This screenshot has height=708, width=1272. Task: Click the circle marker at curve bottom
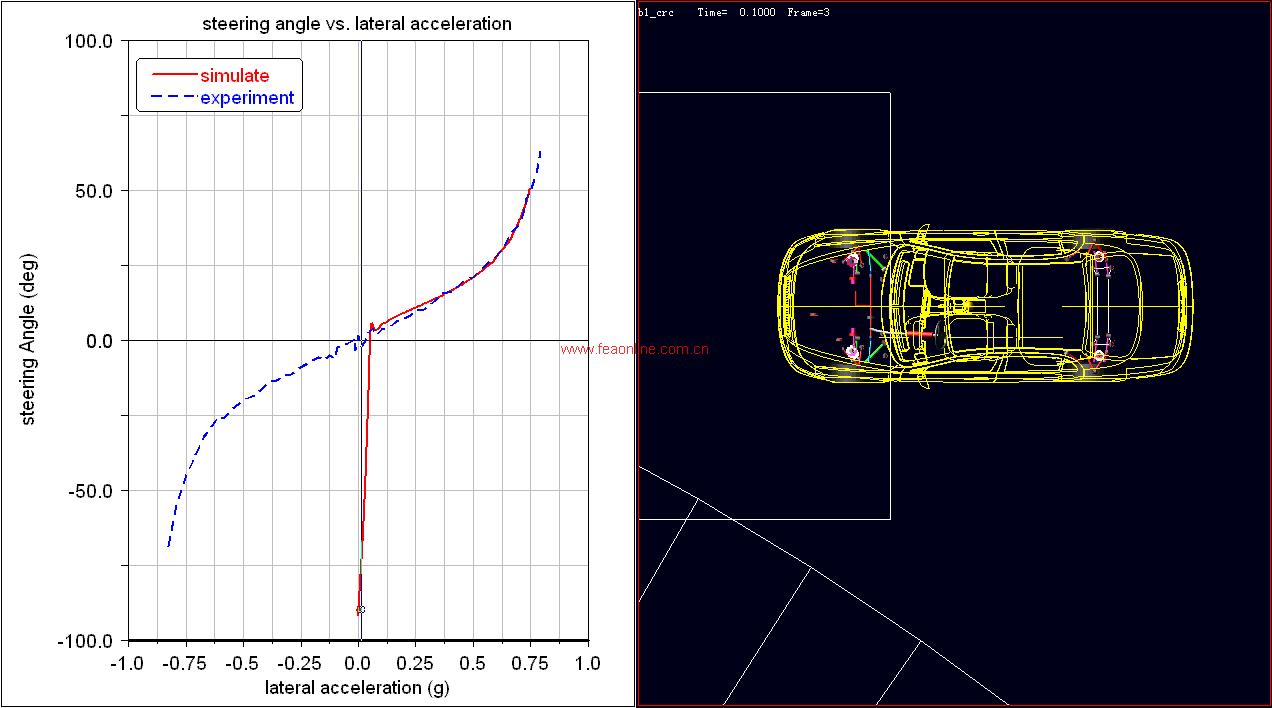360,609
